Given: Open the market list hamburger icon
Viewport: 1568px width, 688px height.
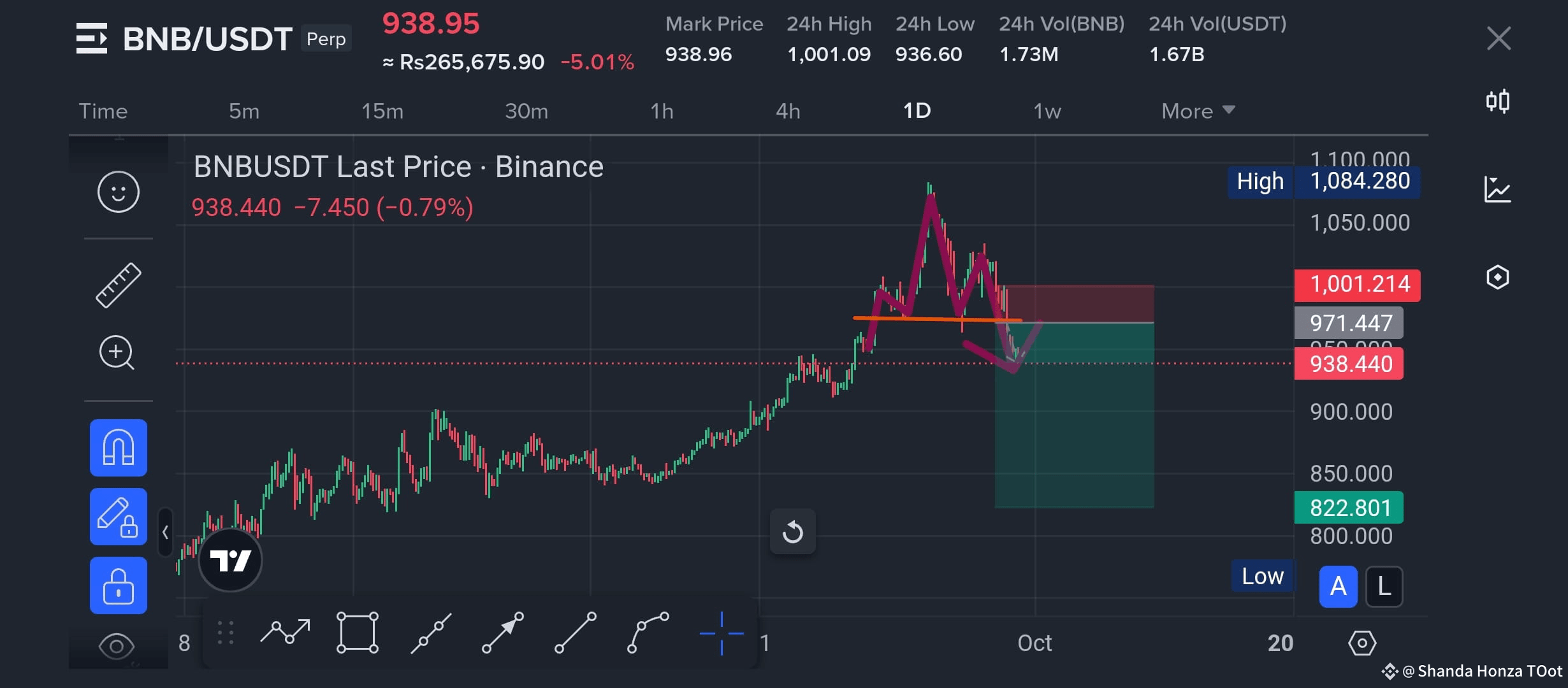Looking at the screenshot, I should click(92, 38).
